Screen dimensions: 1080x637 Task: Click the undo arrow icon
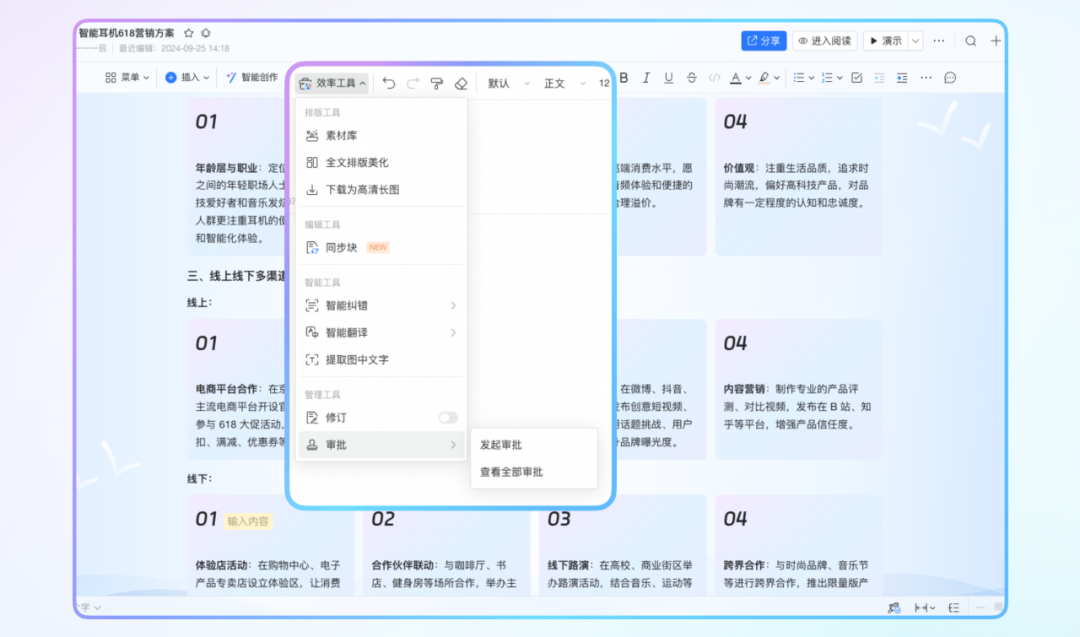pos(389,83)
